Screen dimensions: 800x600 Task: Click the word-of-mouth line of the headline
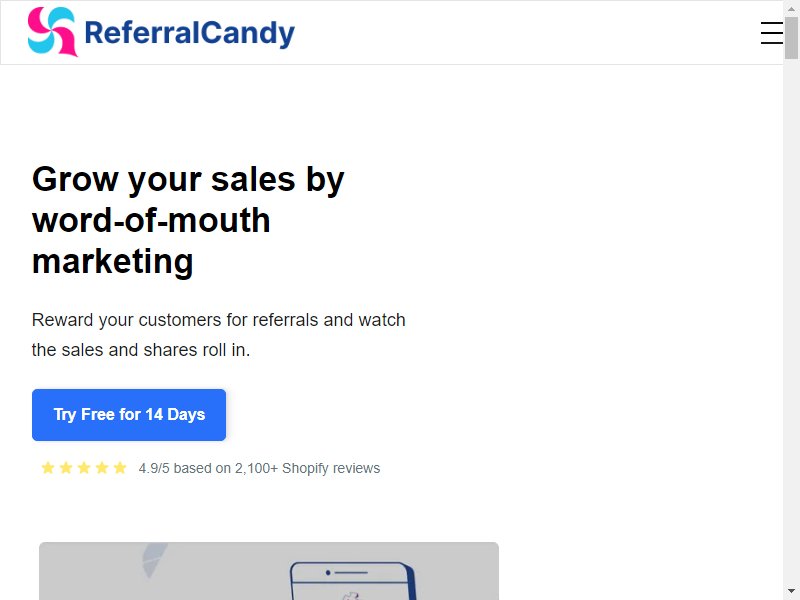[x=151, y=220]
